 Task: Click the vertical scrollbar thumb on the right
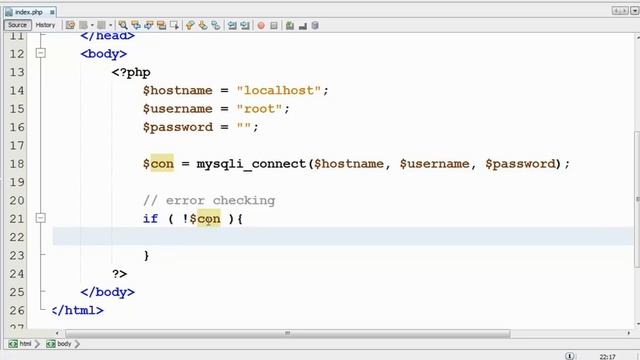point(637,199)
